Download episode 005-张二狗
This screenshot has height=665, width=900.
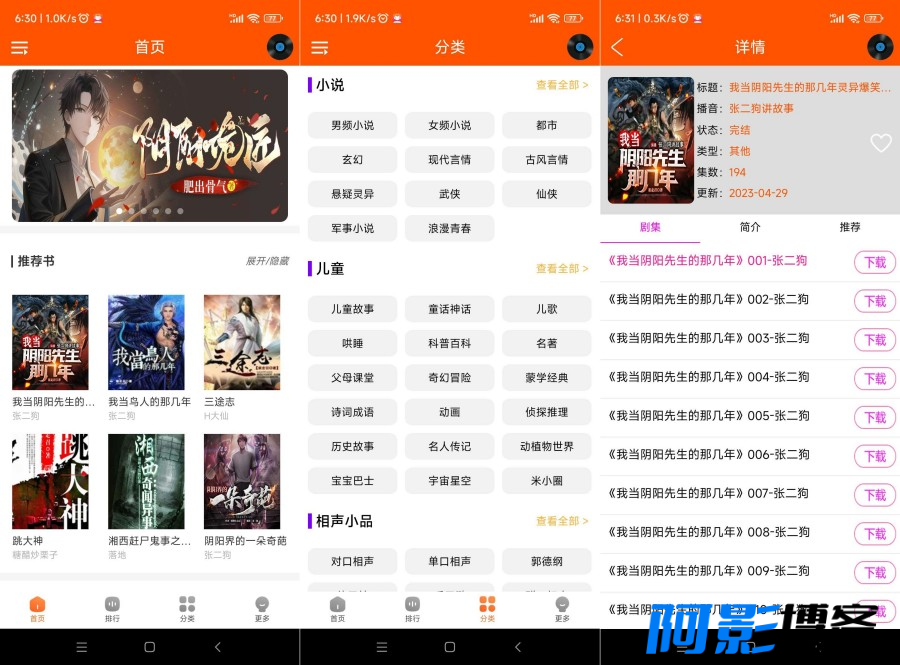[875, 417]
